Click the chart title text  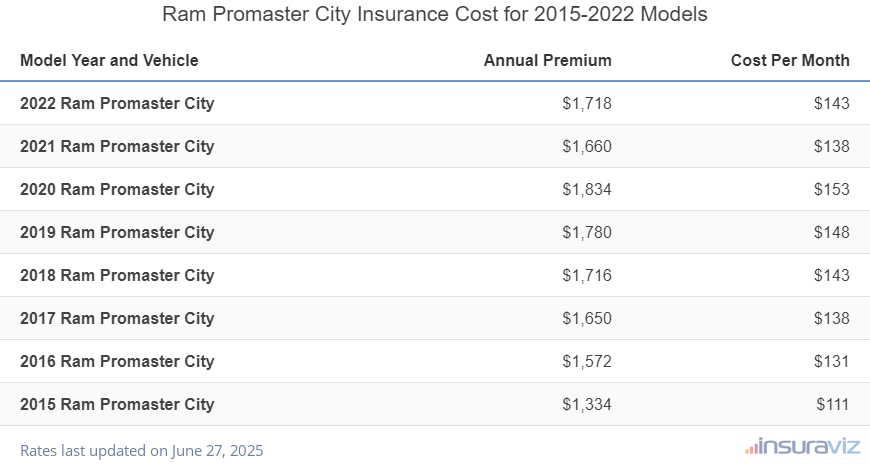[435, 15]
